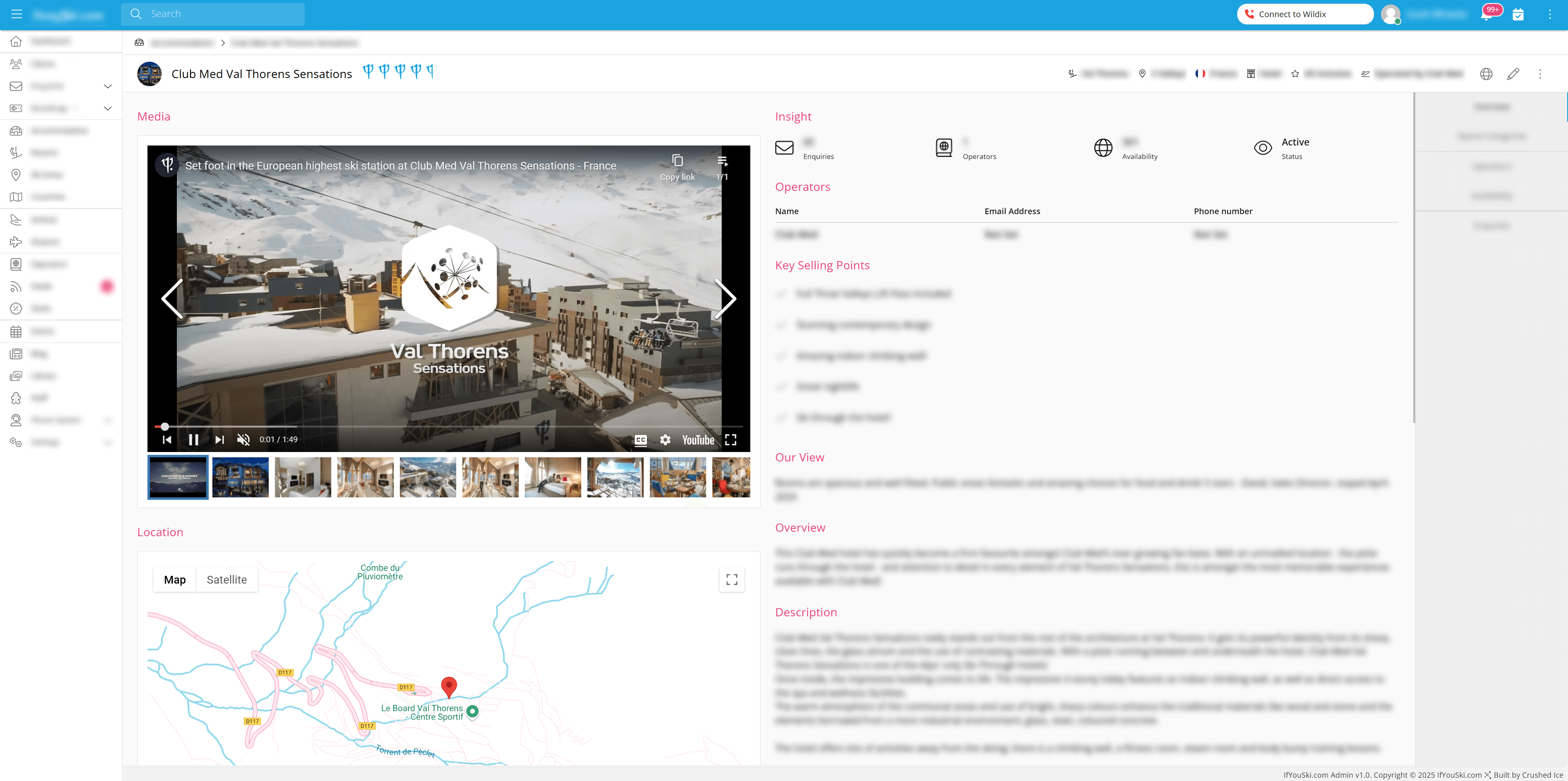
Task: Open the people group icon in sidebar
Action: point(16,63)
